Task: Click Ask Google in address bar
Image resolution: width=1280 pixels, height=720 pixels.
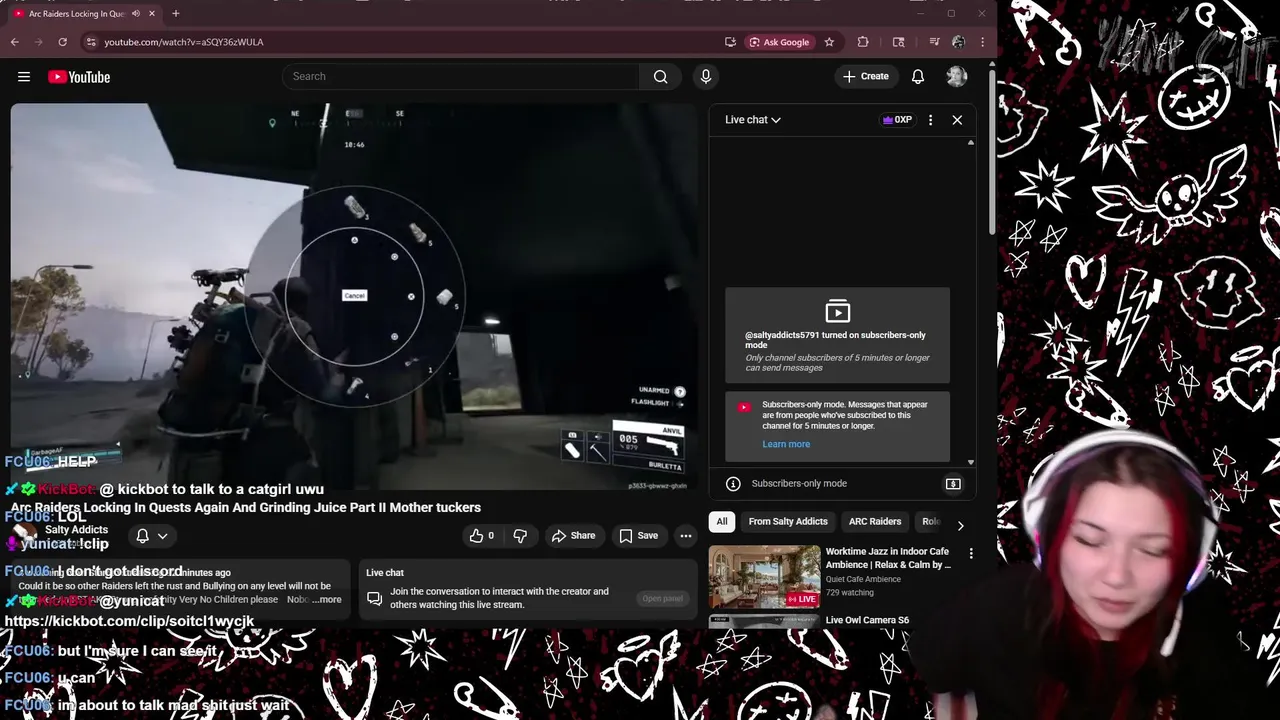Action: 779,42
